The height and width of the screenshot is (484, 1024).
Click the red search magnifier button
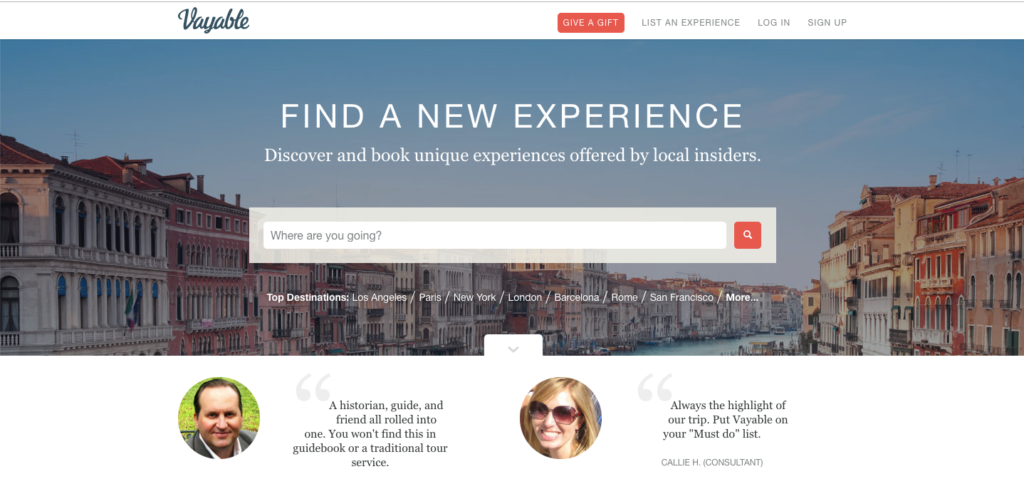[x=747, y=235]
